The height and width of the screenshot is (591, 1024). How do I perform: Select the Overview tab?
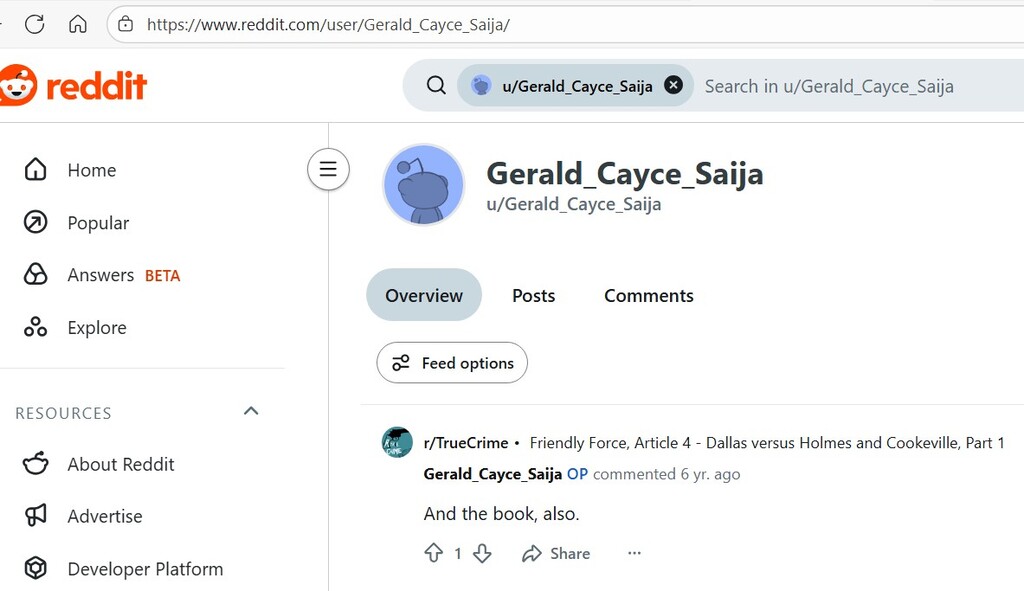(424, 296)
